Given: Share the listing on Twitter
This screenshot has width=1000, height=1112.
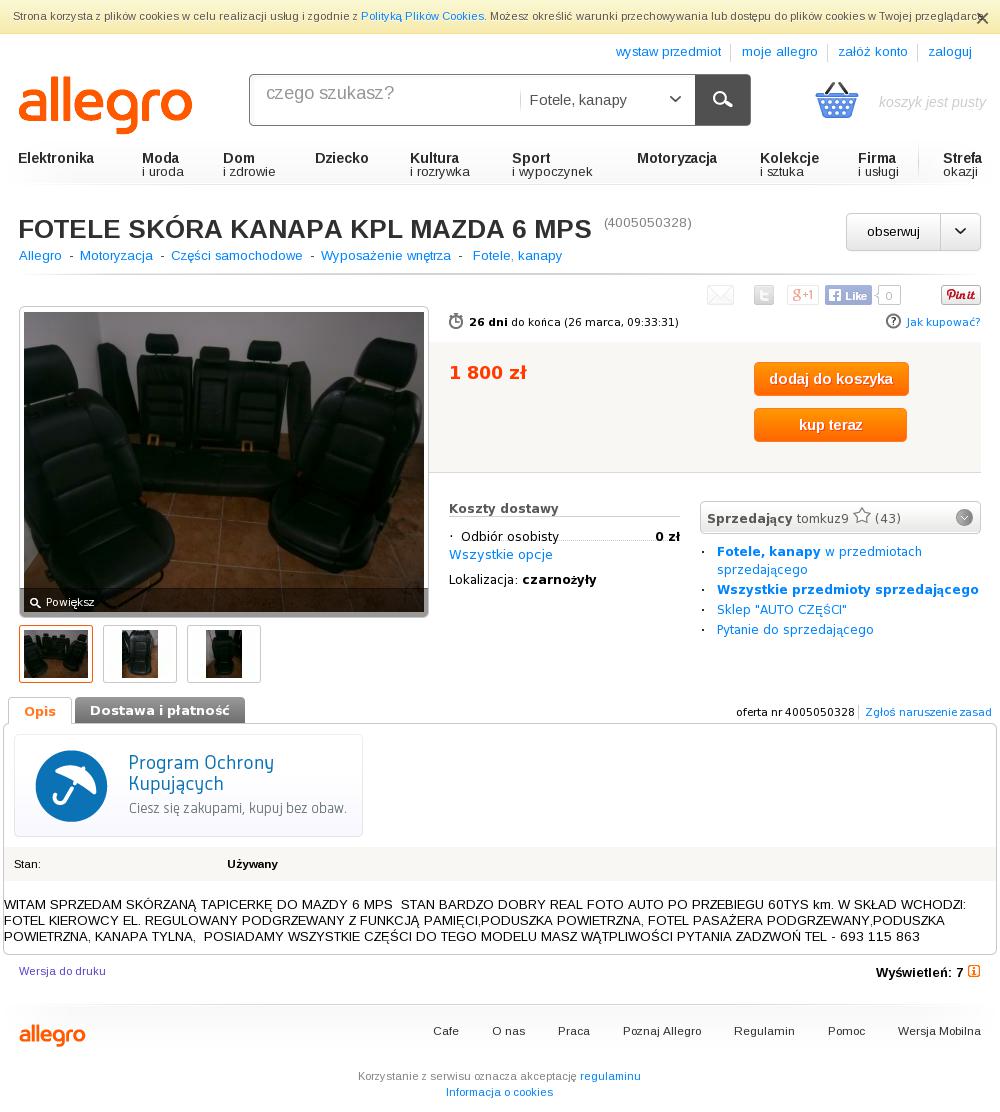Looking at the screenshot, I should (764, 295).
